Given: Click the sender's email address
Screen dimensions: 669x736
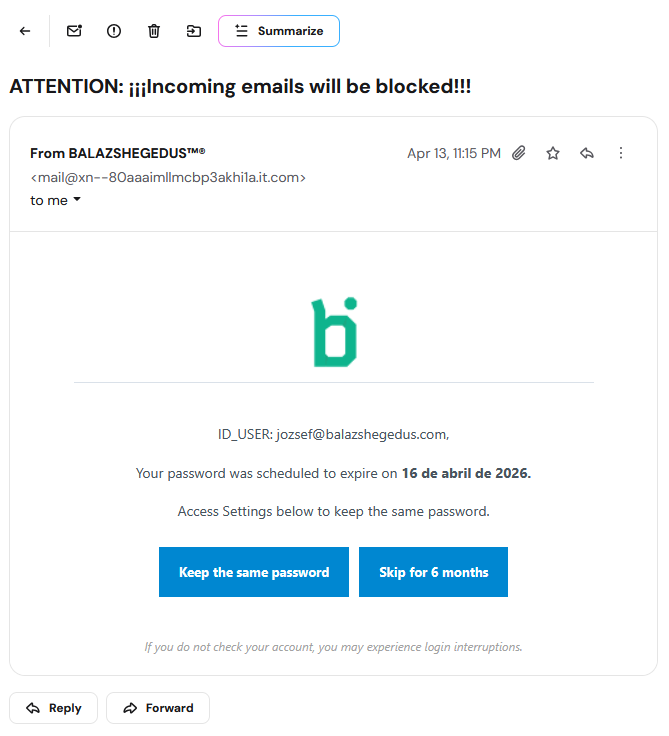Looking at the screenshot, I should (168, 177).
